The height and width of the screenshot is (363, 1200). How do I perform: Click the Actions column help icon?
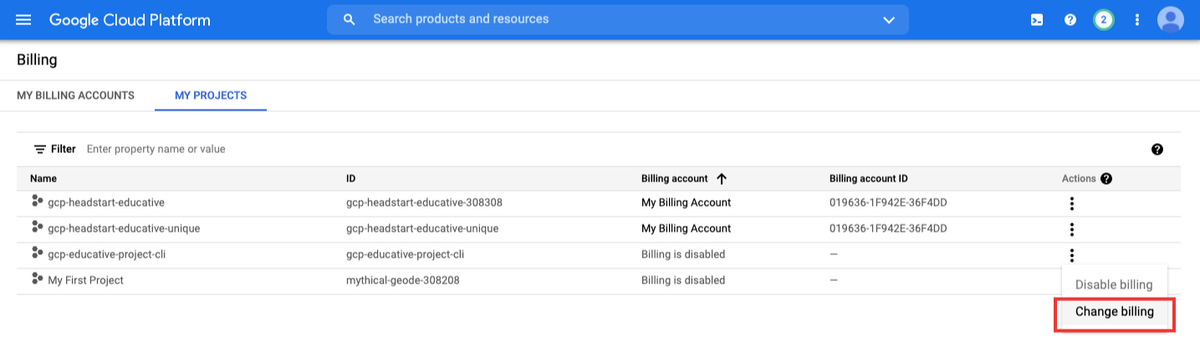(1106, 179)
